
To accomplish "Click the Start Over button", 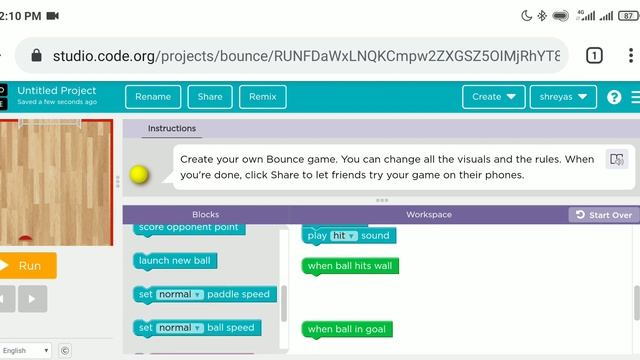I will point(604,215).
